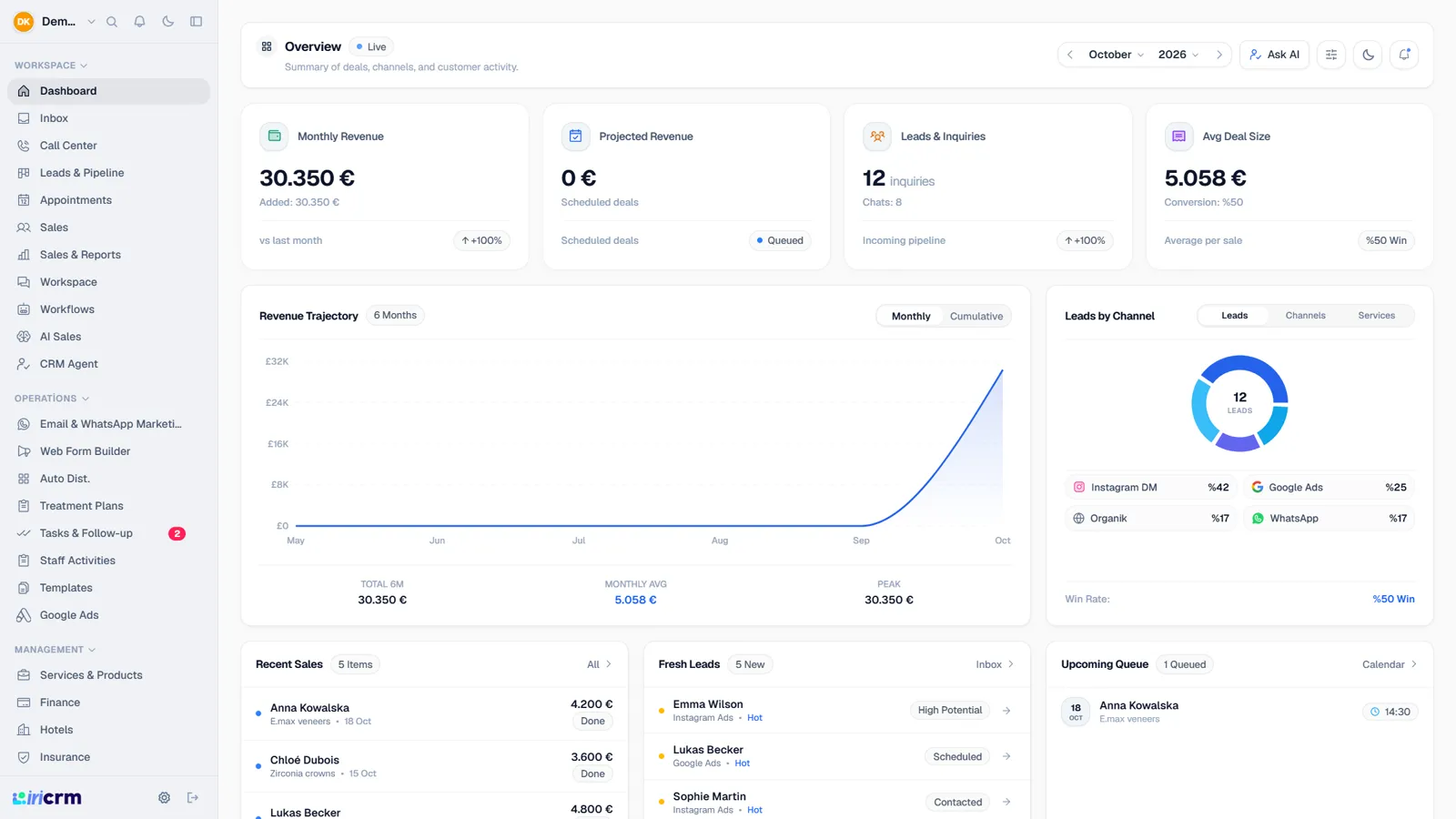
Task: Open Treatment Plans page
Action: [x=108, y=506]
